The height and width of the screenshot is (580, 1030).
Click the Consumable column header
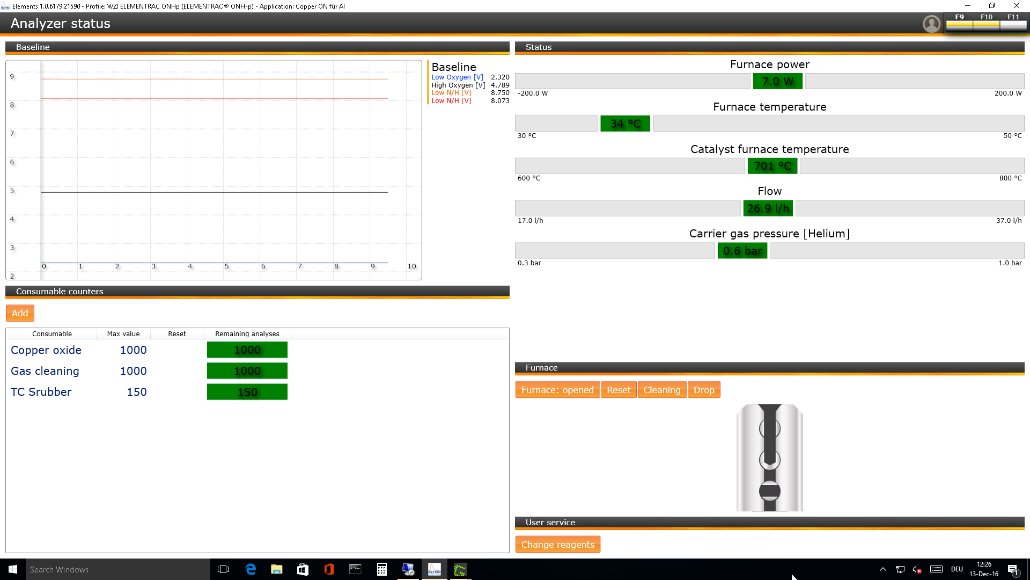tap(51, 333)
